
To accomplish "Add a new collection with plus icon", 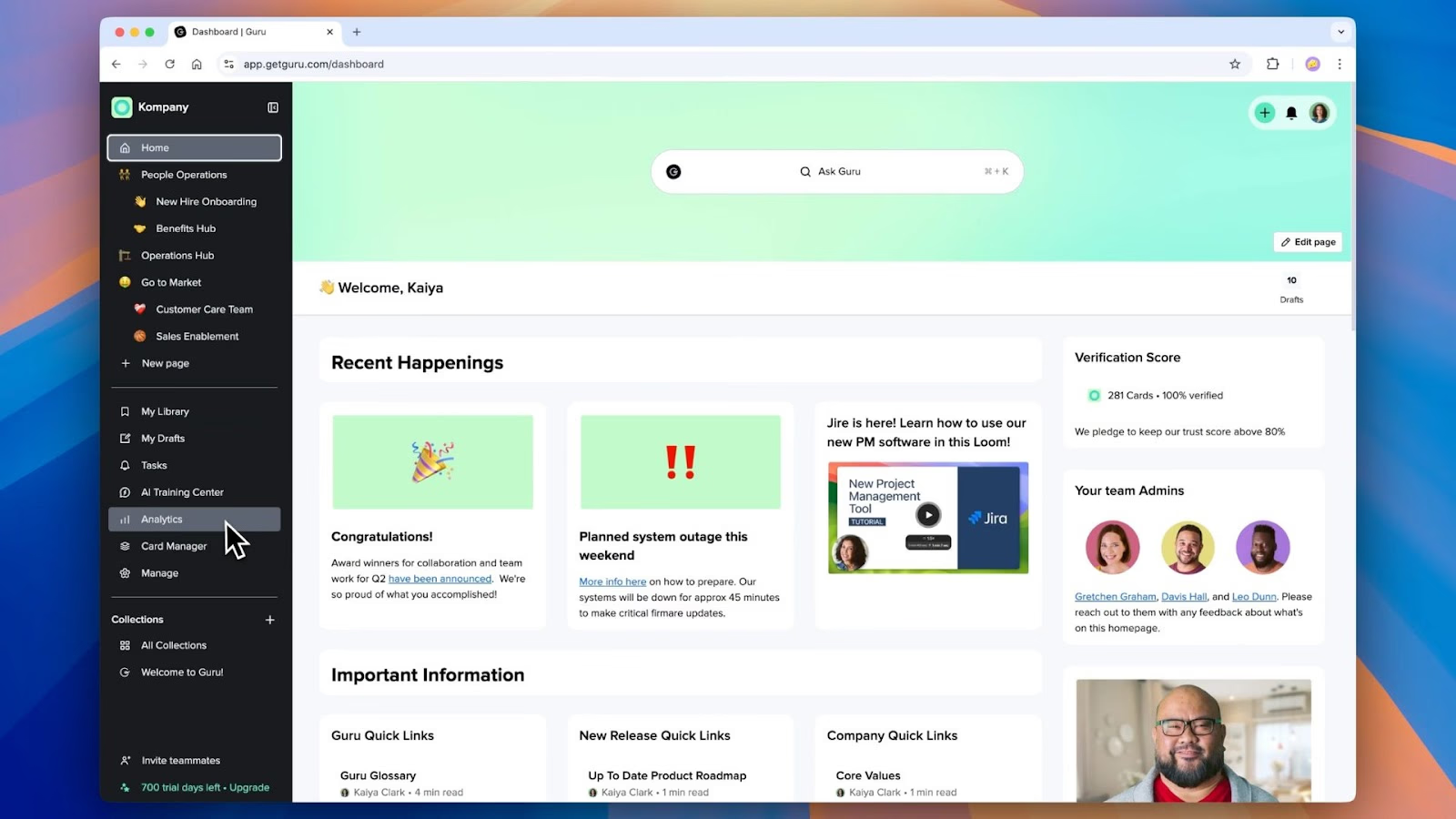I will [270, 620].
